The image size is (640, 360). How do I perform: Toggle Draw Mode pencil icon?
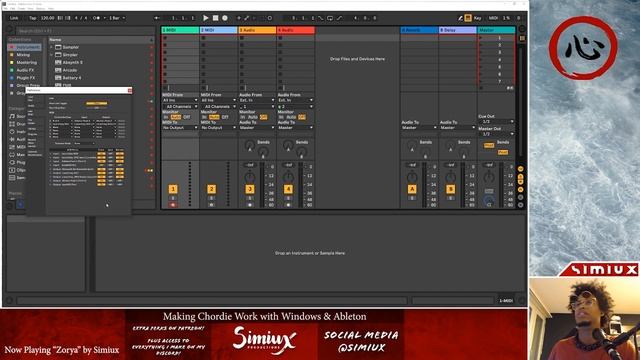pos(460,18)
